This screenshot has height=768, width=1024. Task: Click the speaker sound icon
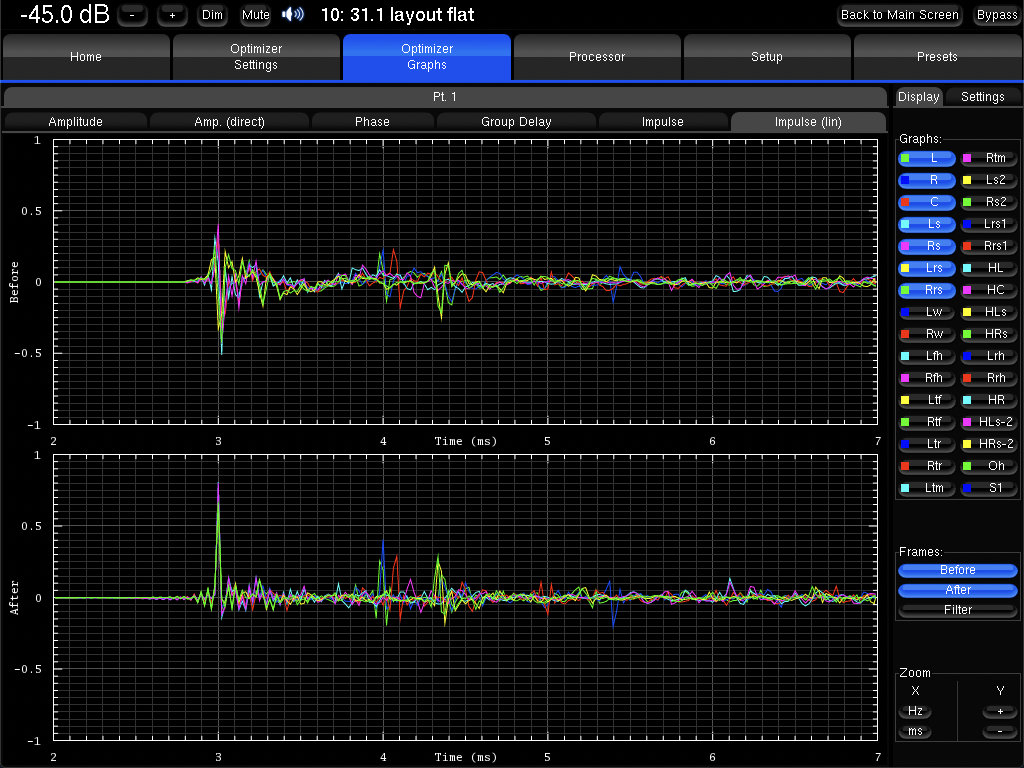[x=293, y=15]
